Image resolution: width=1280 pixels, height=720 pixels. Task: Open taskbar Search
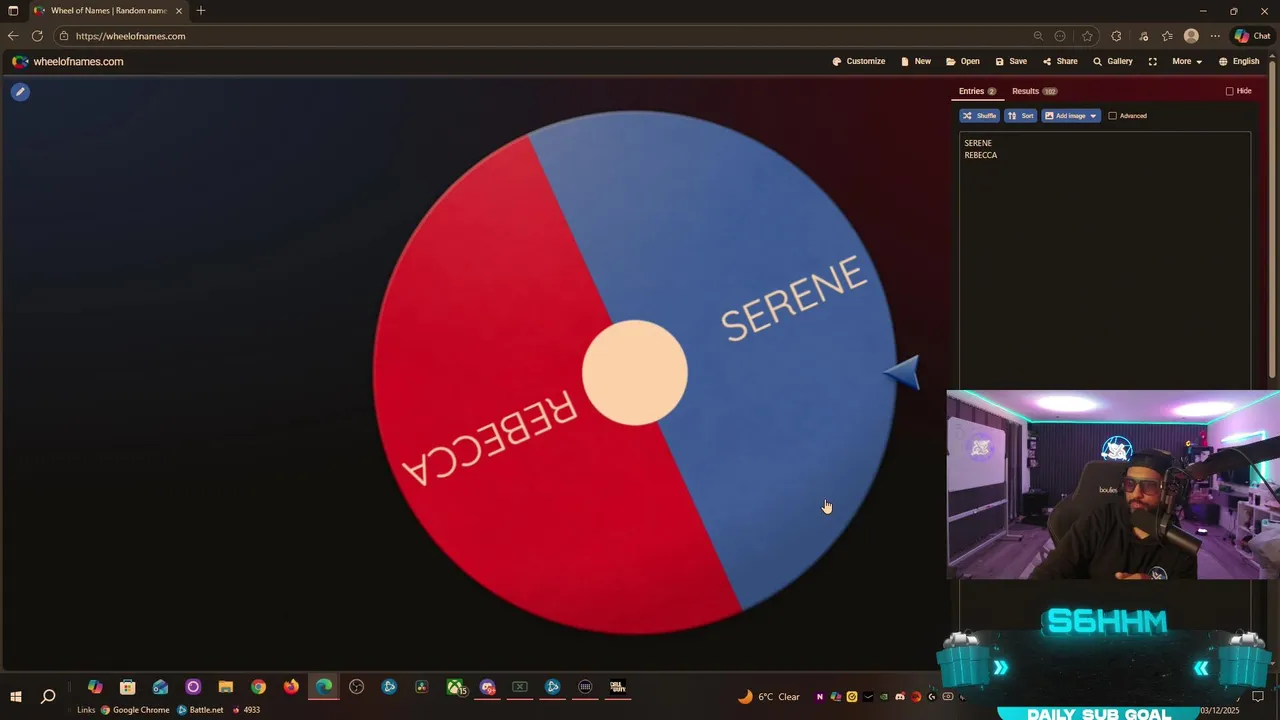coord(48,696)
